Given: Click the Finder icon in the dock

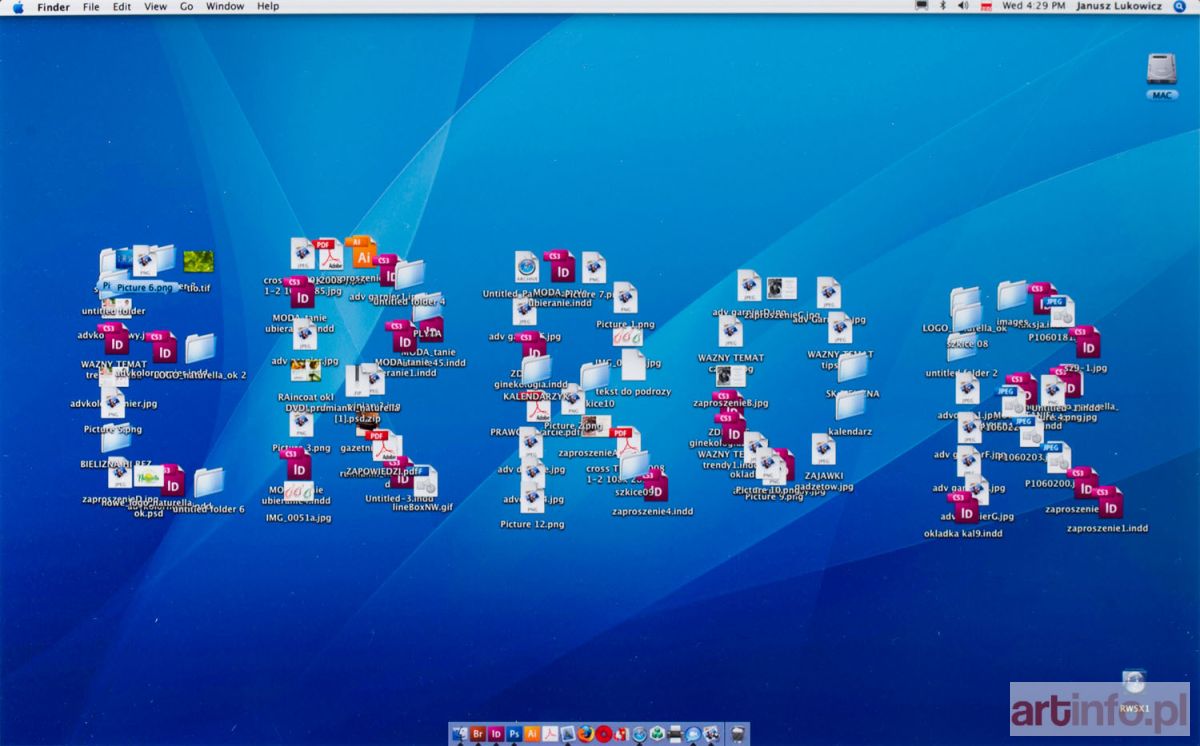Looking at the screenshot, I should tap(460, 734).
